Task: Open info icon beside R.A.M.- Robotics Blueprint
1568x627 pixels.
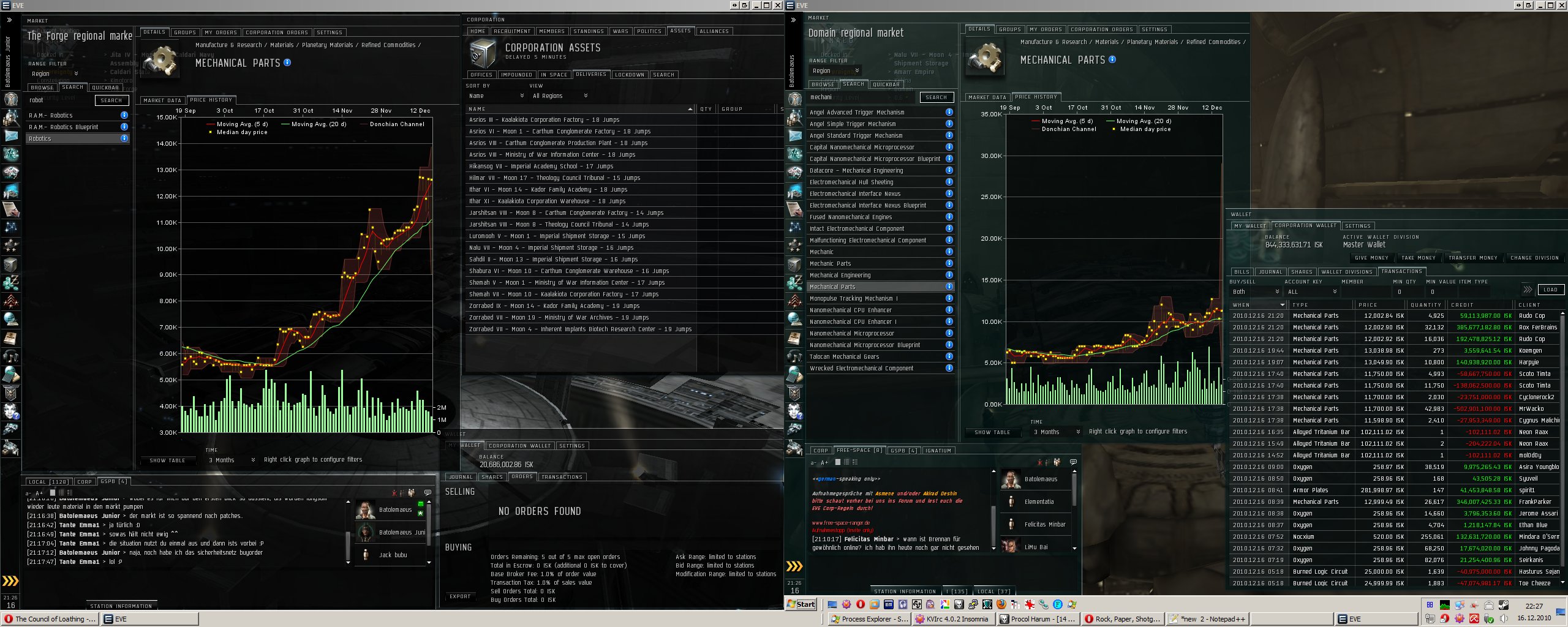Action: pos(124,127)
